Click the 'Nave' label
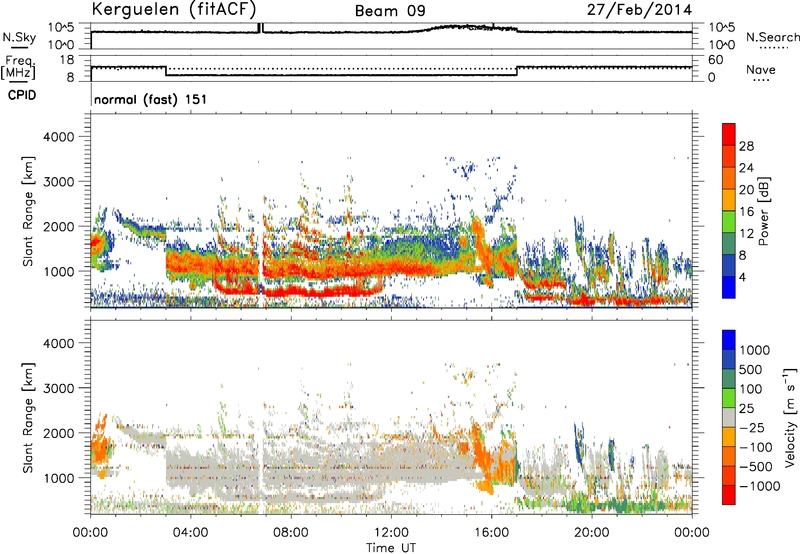 click(760, 70)
